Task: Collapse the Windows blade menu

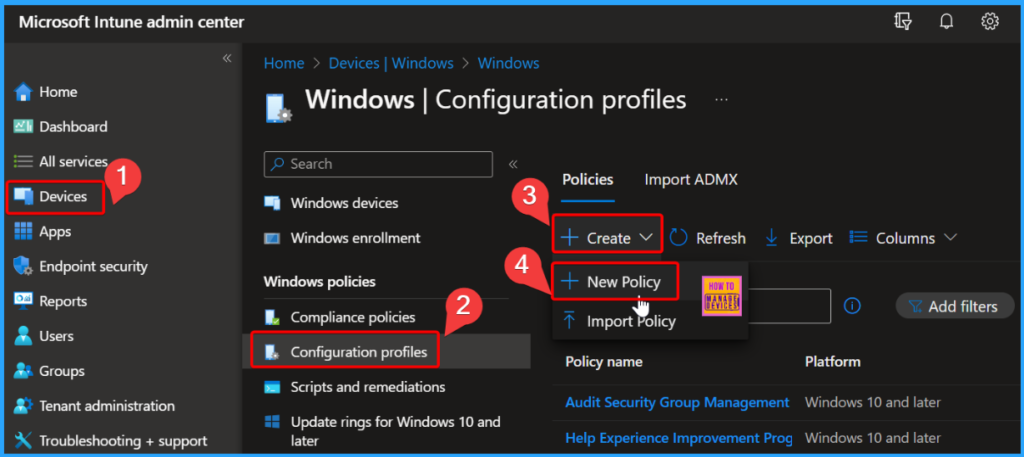Action: 513,164
